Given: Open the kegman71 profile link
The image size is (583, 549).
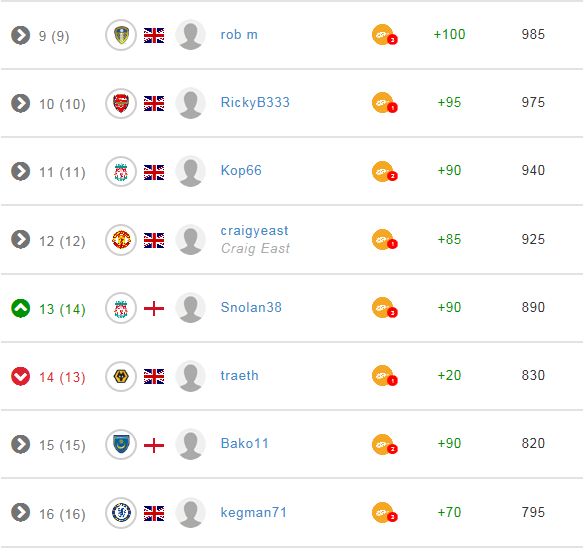Looking at the screenshot, I should coord(254,512).
